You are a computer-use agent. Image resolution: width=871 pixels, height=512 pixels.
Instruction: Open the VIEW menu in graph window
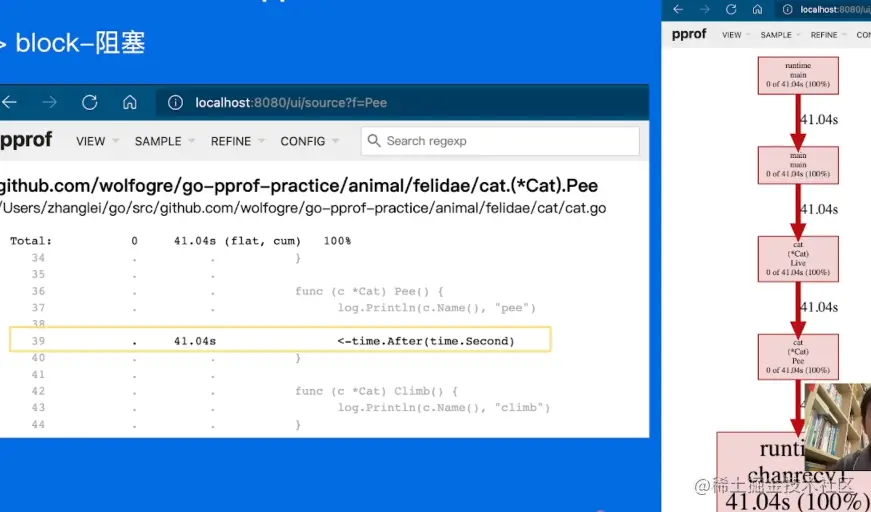[x=735, y=34]
